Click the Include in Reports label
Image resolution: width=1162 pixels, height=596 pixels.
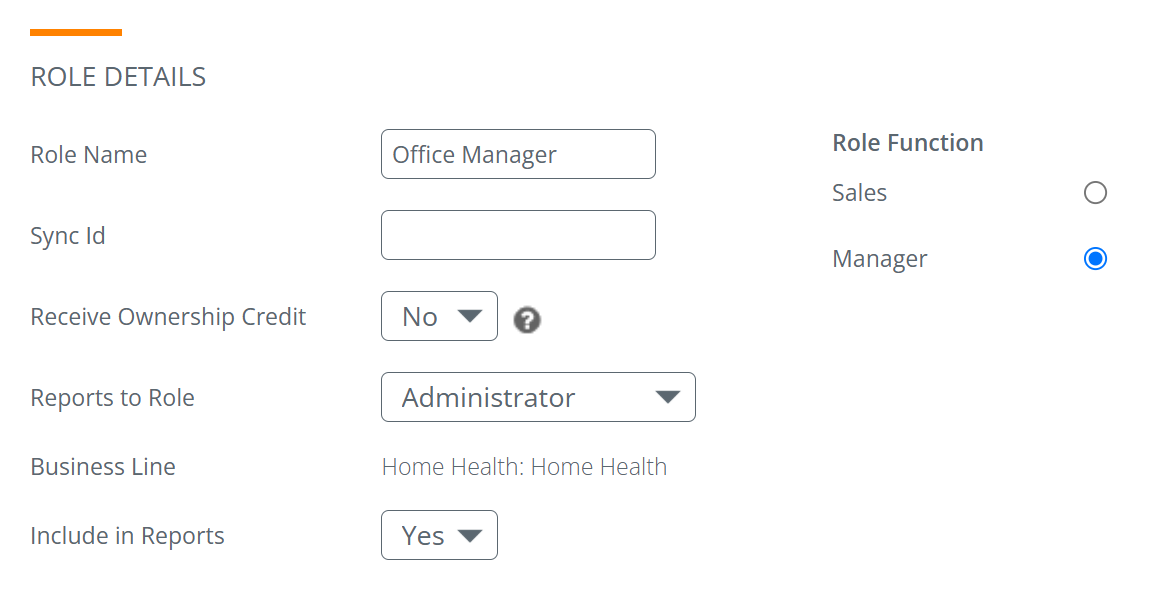pos(127,535)
